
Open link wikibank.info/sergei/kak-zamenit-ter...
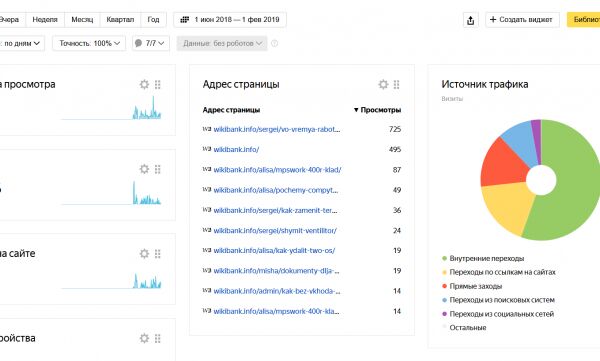pyautogui.click(x=276, y=210)
